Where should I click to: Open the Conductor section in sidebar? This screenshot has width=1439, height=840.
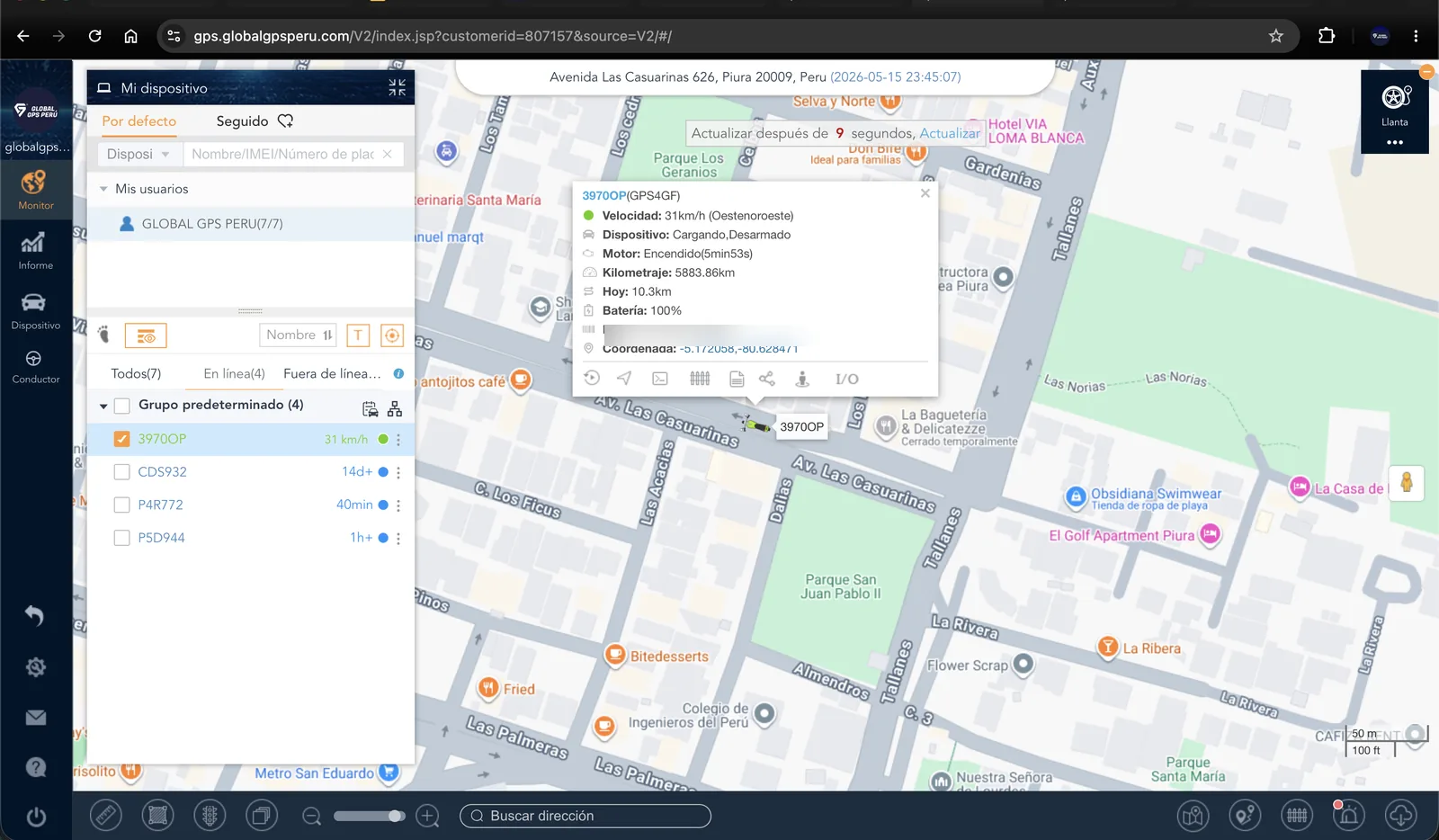pos(36,367)
